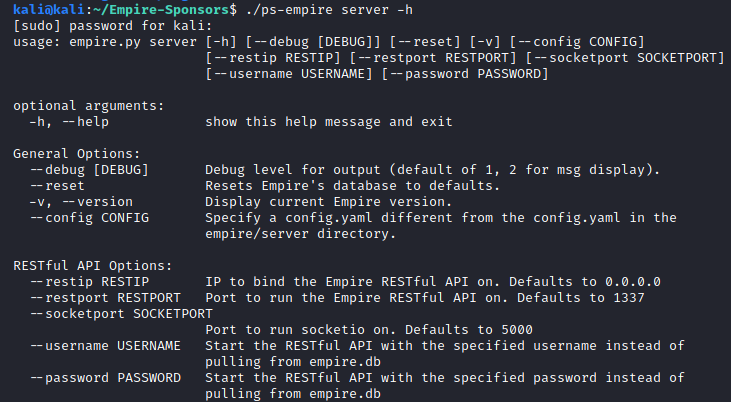Click the Defaults to 5000 socketio text
The image size is (731, 402).
[x=469, y=330]
